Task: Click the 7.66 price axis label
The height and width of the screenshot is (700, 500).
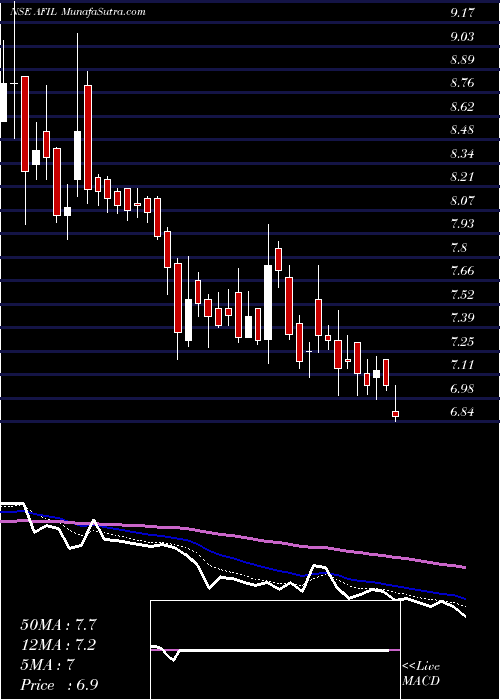Action: click(x=462, y=271)
